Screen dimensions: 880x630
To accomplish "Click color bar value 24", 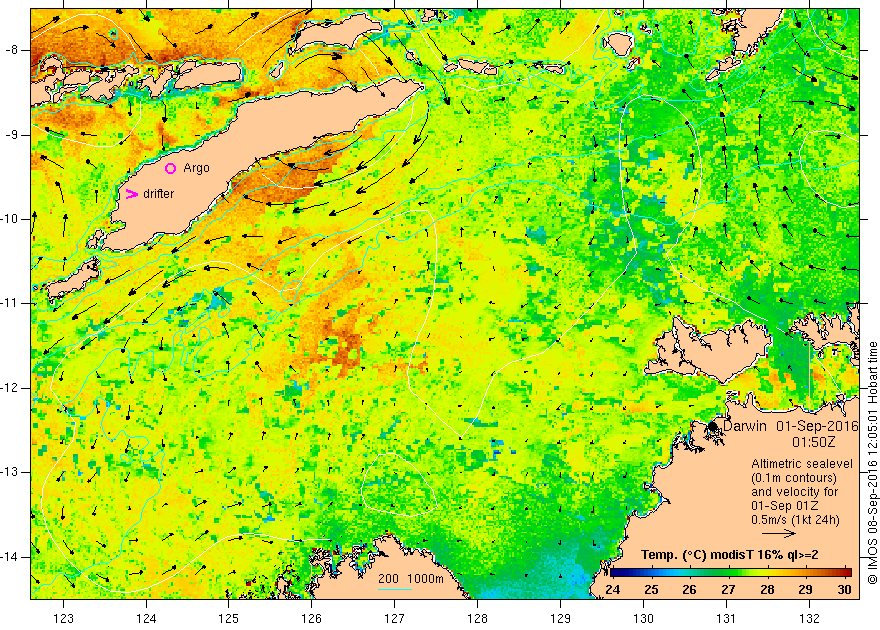I will (x=613, y=590).
